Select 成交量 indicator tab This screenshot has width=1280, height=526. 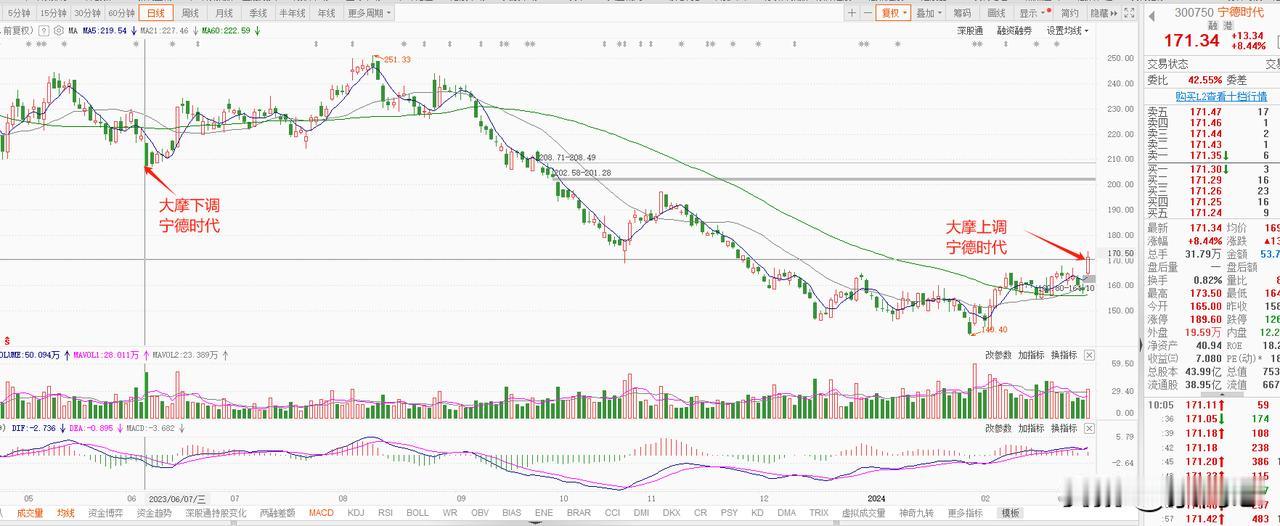click(x=30, y=513)
